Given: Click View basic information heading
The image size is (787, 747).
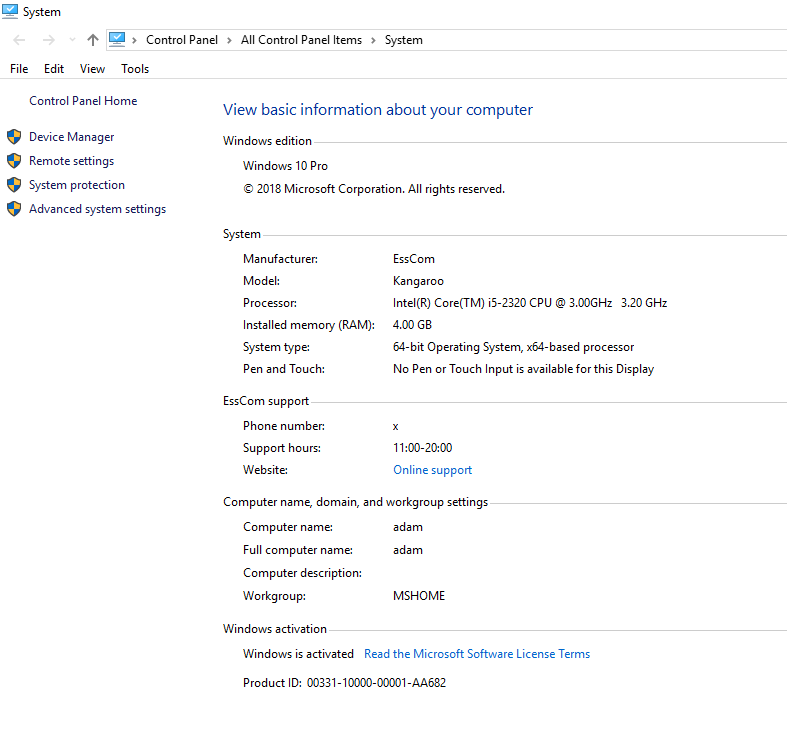Looking at the screenshot, I should [x=378, y=109].
